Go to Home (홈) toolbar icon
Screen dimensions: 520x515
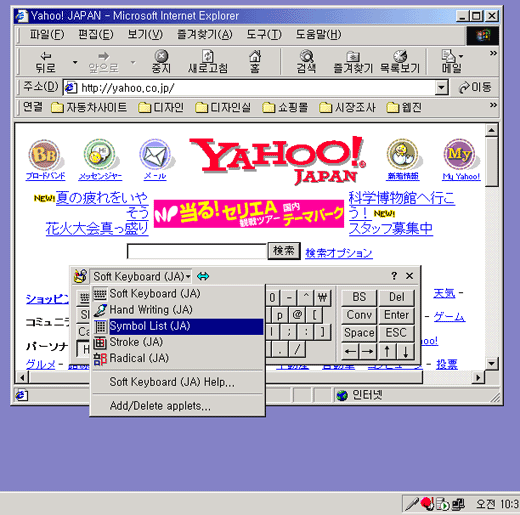point(255,56)
